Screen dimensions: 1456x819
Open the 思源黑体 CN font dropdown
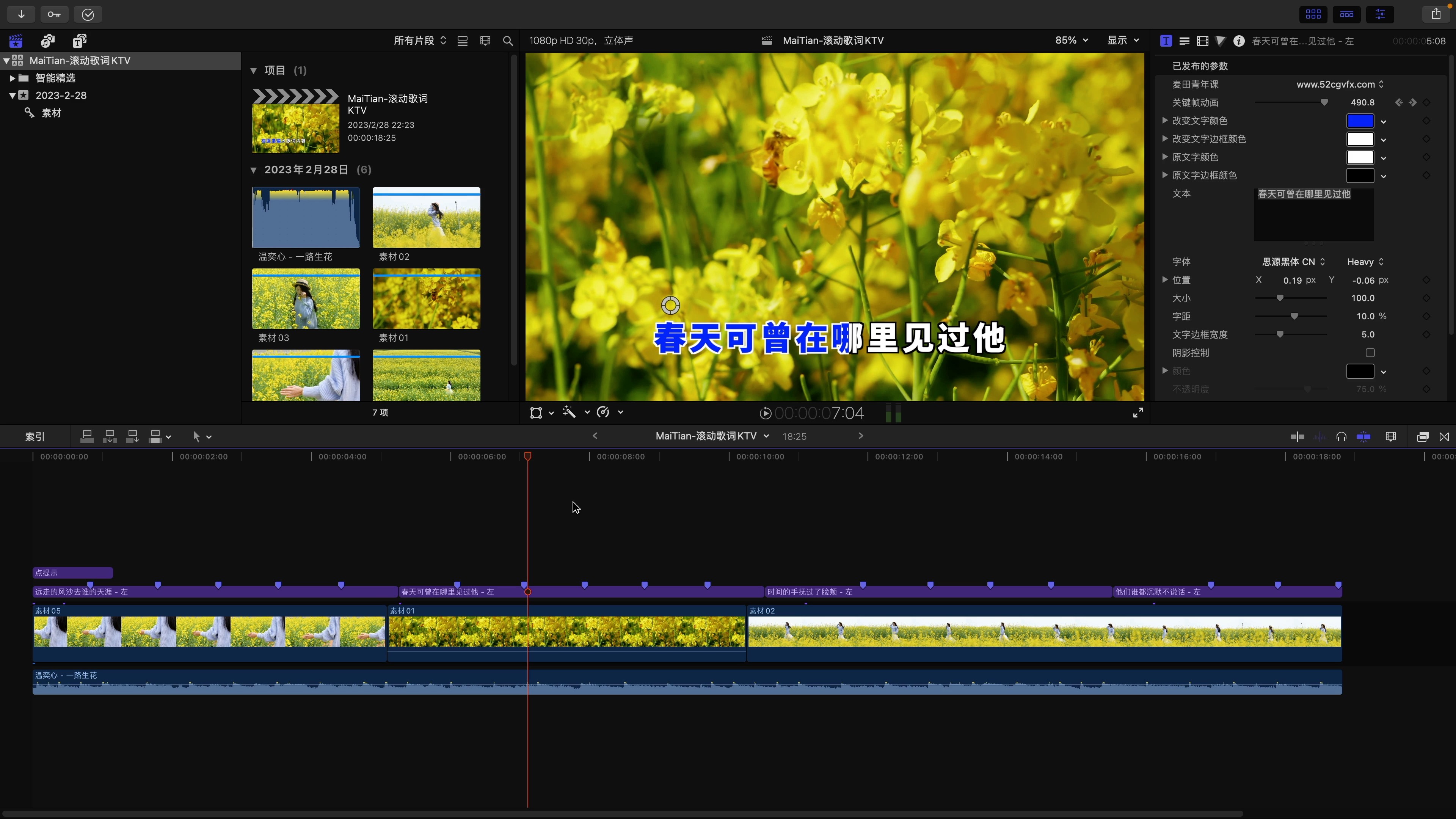click(x=1294, y=262)
